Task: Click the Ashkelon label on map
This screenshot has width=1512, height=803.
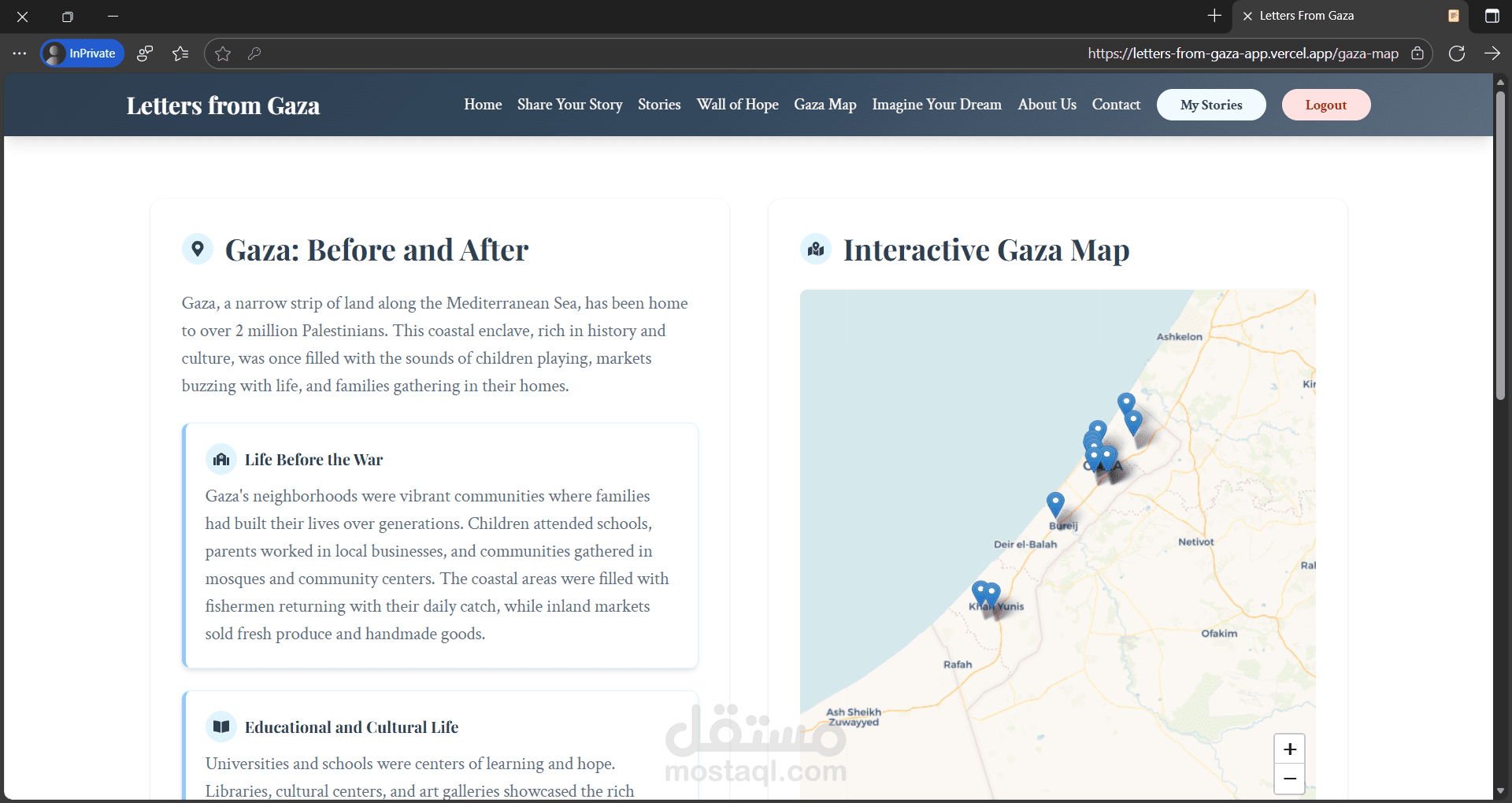Action: (x=1180, y=336)
